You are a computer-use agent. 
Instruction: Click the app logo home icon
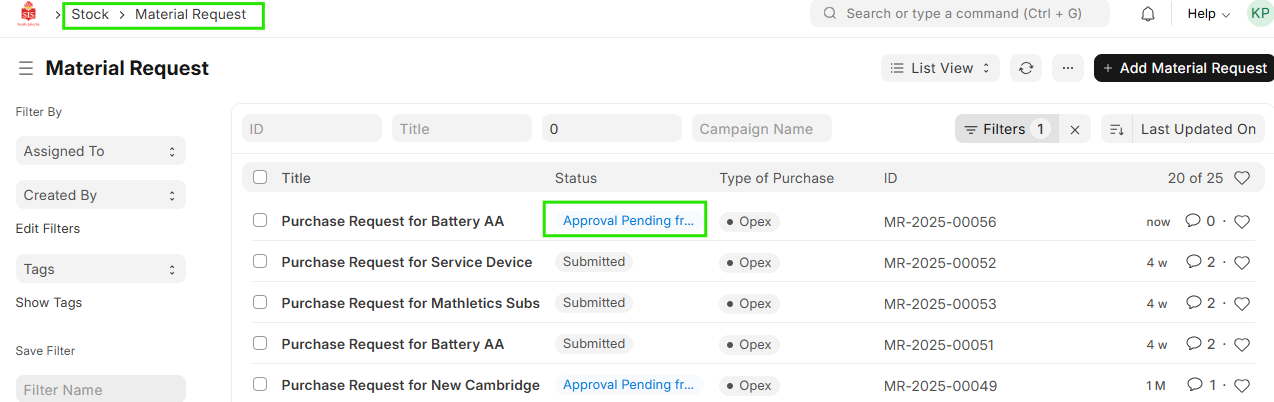[28, 15]
